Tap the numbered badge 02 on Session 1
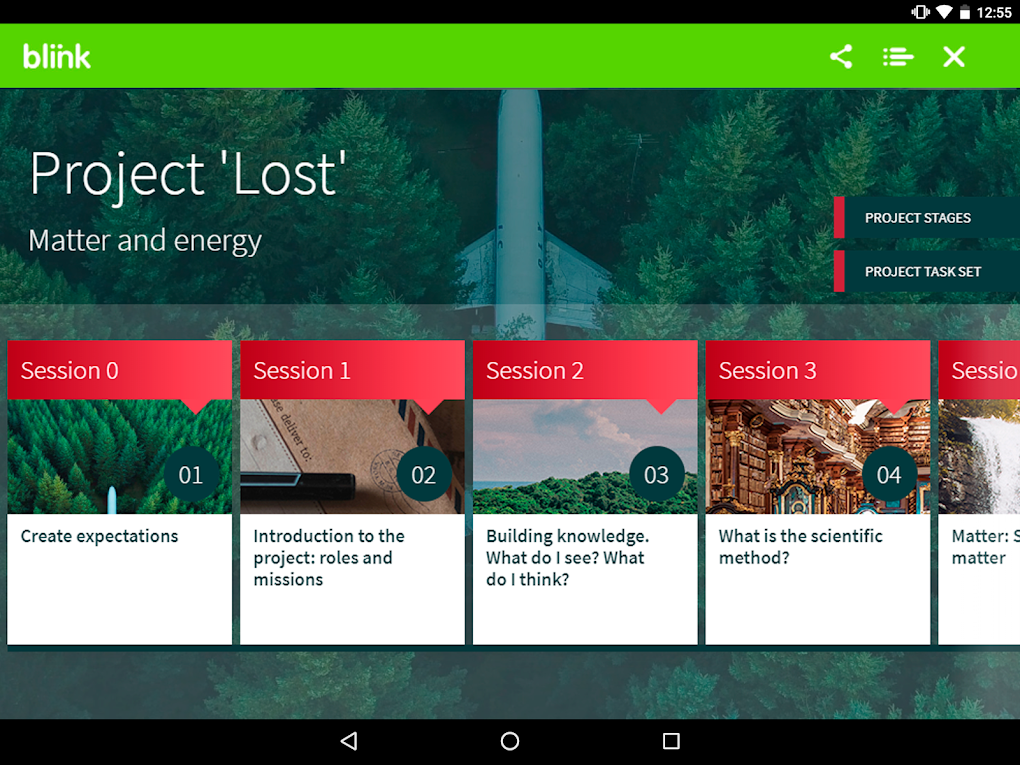 (424, 475)
